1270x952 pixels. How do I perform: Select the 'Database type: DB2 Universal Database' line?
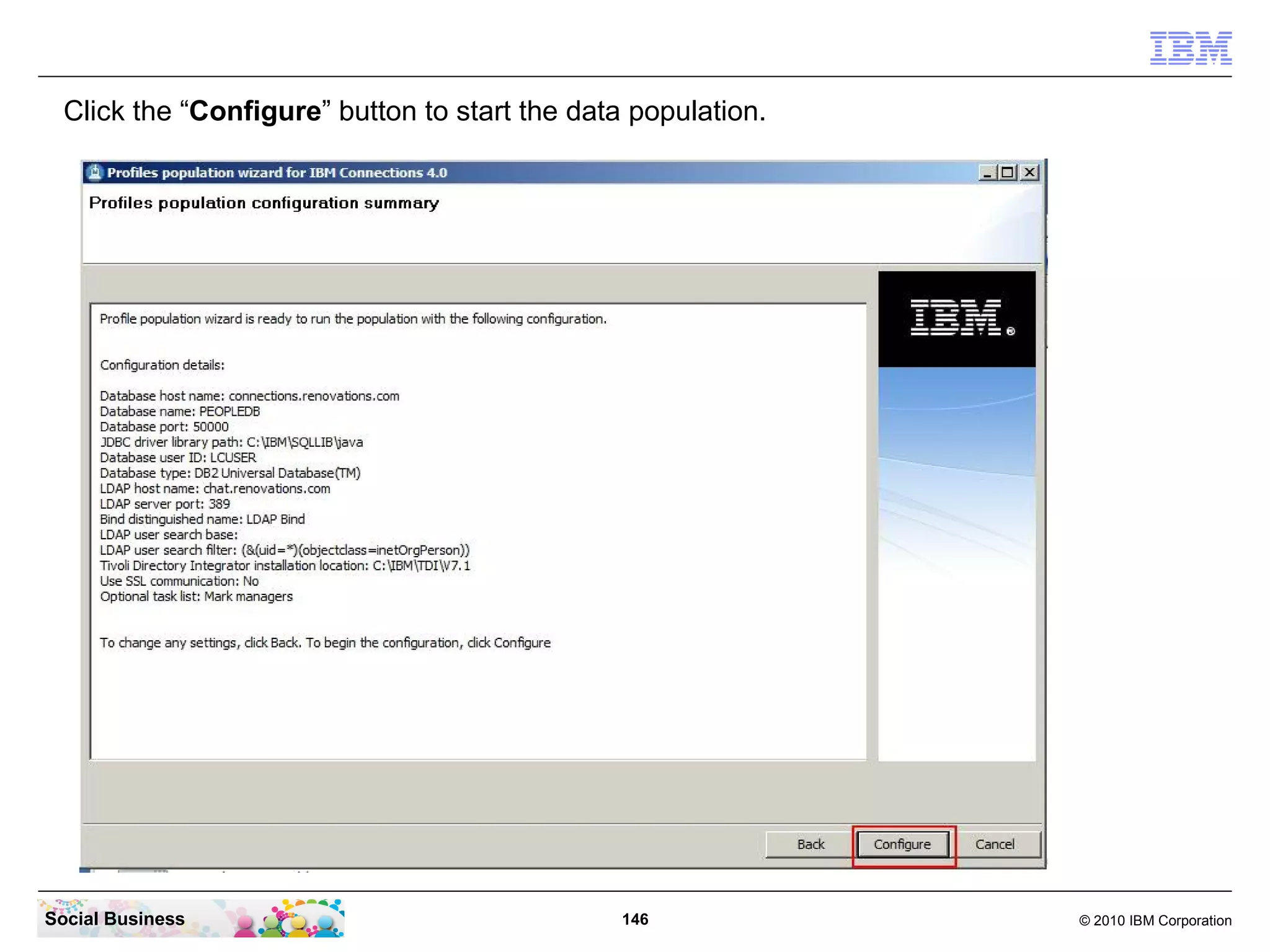(x=230, y=473)
